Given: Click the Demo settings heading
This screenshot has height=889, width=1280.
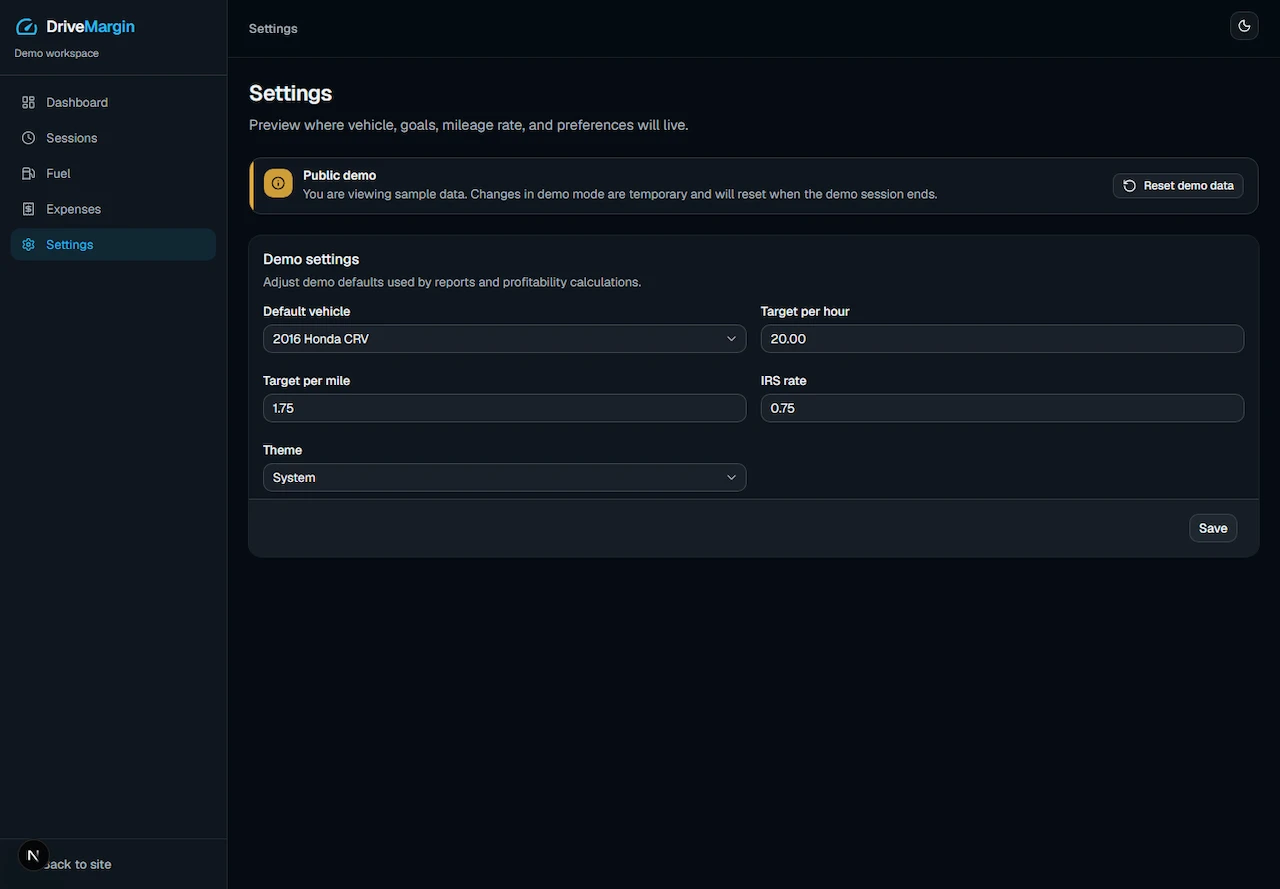Looking at the screenshot, I should [x=311, y=259].
